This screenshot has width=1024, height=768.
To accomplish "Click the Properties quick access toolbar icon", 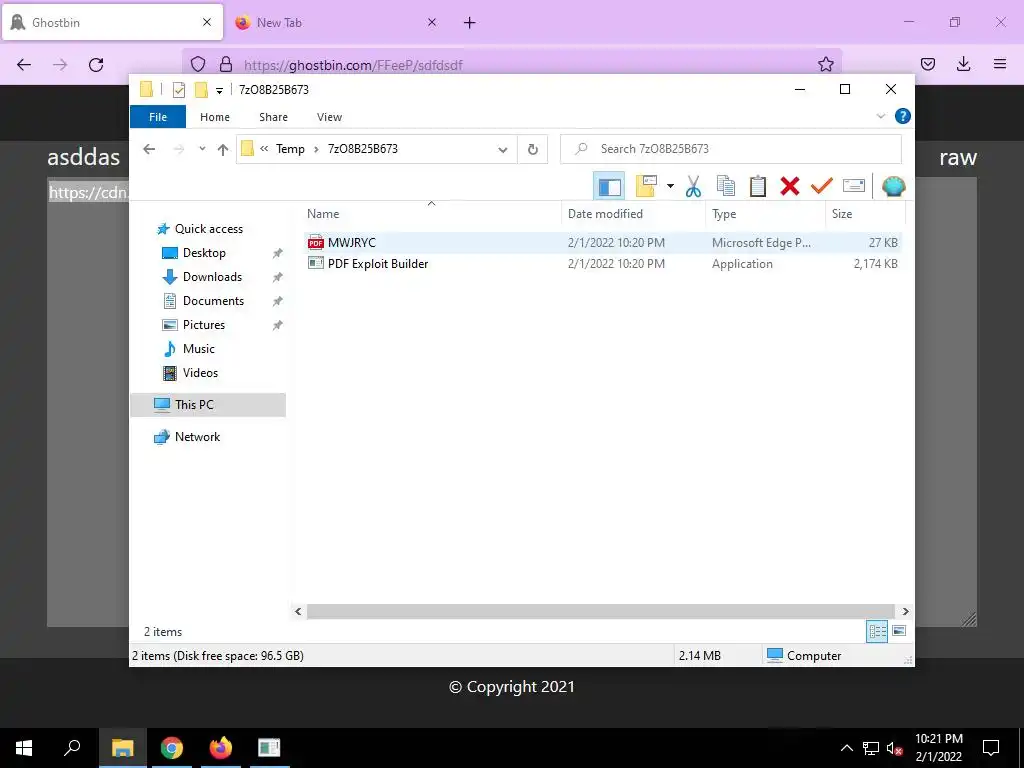I will 178,90.
